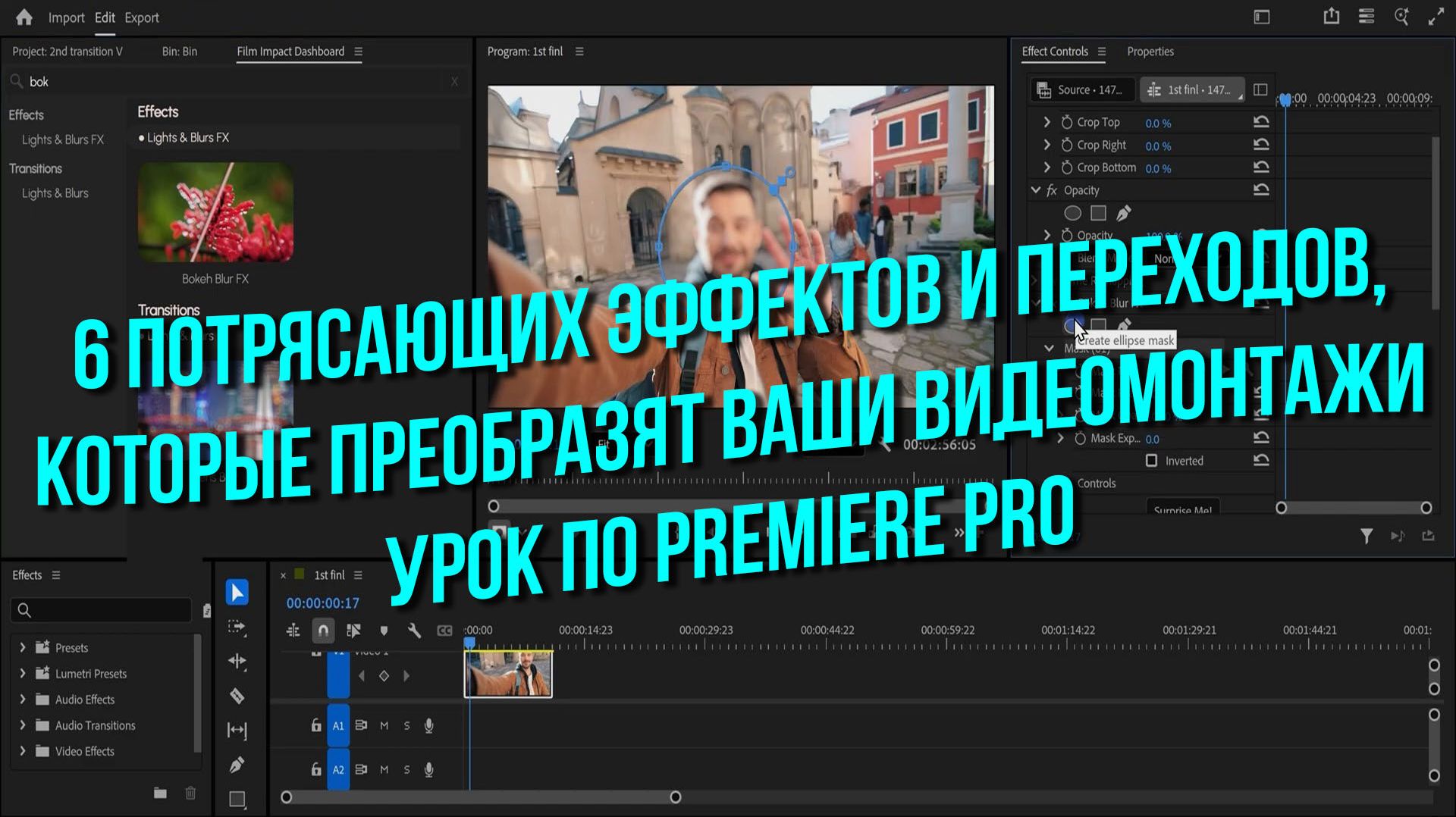The height and width of the screenshot is (817, 1456).
Task: Expand the Crop Top property
Action: point(1047,121)
